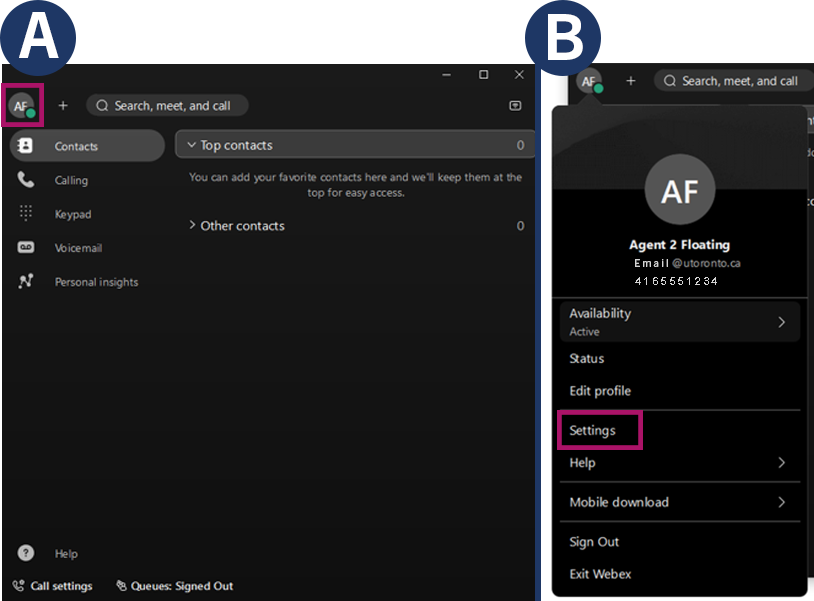The image size is (814, 601).
Task: Open Help in left sidebar bottom
Action: coord(66,554)
